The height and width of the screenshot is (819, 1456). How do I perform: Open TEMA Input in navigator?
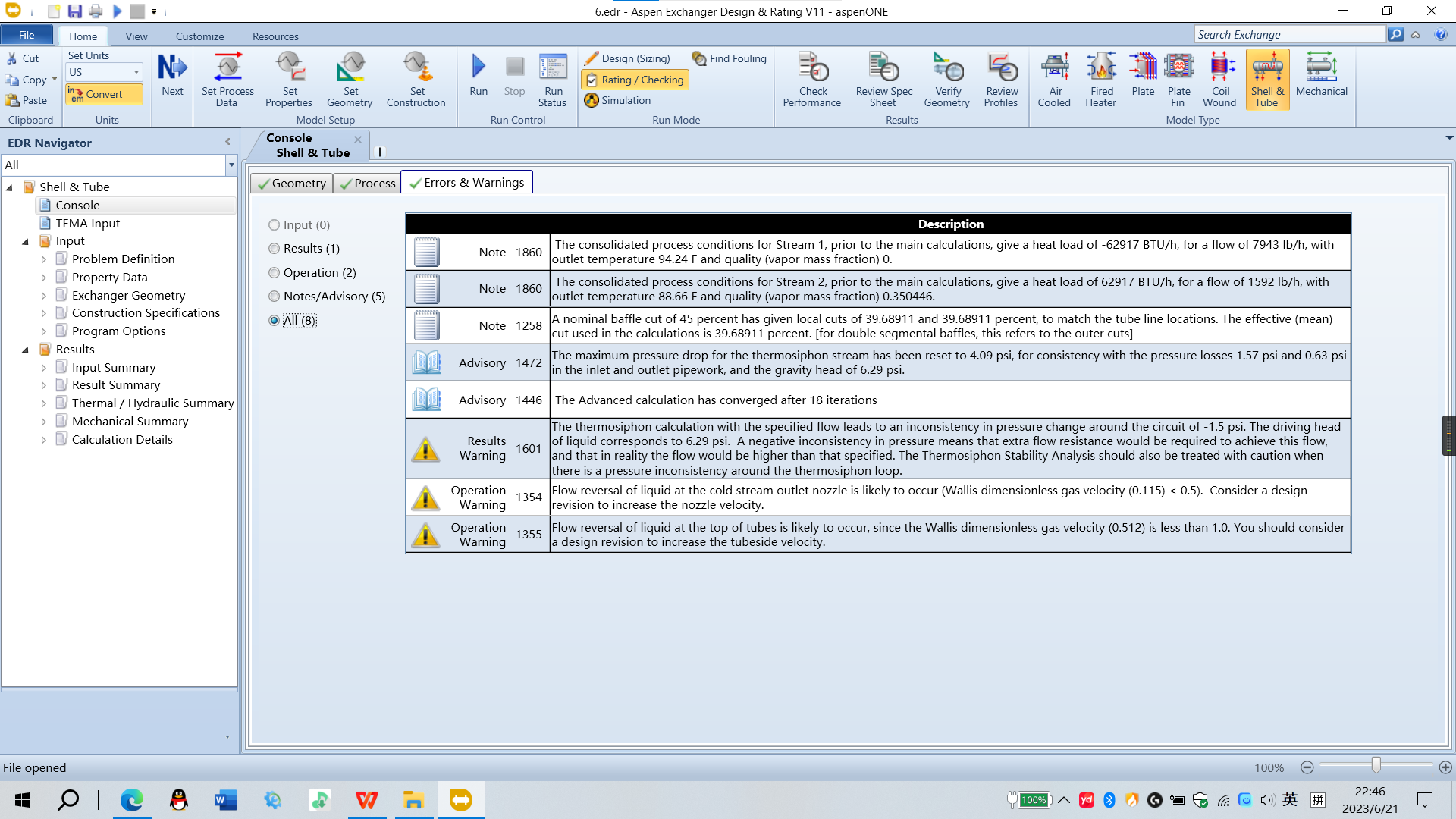coord(88,223)
